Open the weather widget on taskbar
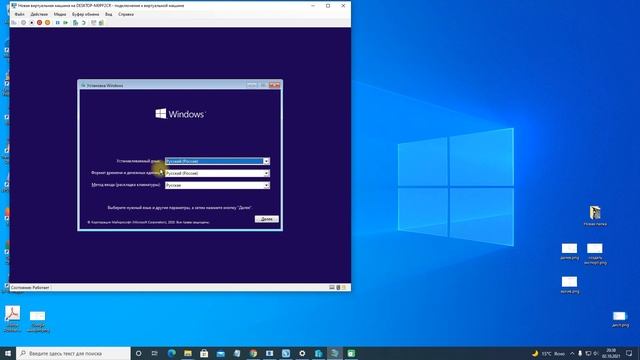 coord(549,353)
